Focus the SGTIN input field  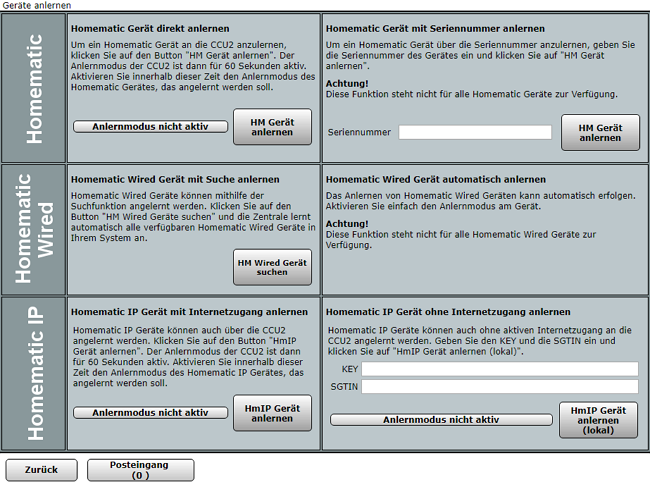[499, 386]
